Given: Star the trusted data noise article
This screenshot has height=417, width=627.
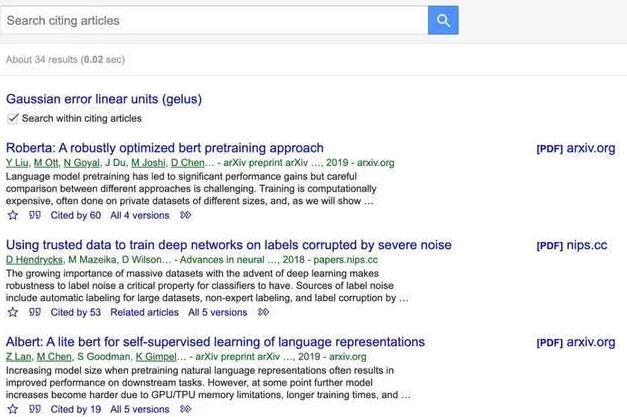Looking at the screenshot, I should point(13,312).
